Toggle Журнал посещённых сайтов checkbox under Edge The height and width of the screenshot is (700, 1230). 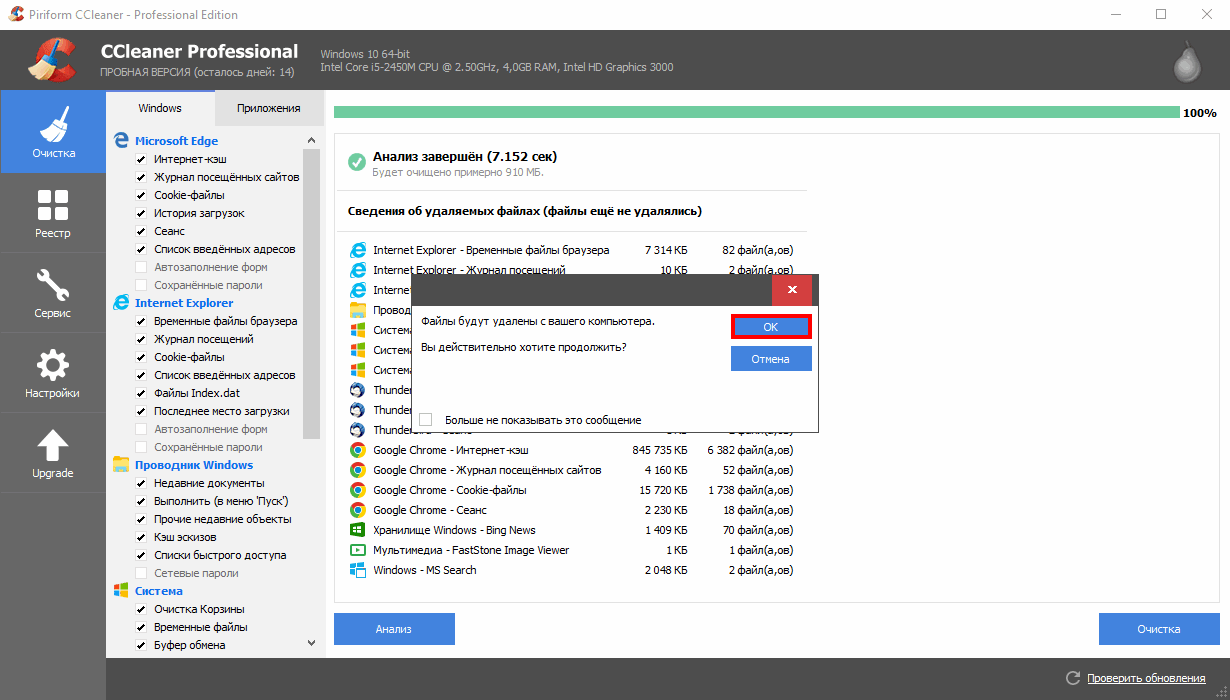141,177
